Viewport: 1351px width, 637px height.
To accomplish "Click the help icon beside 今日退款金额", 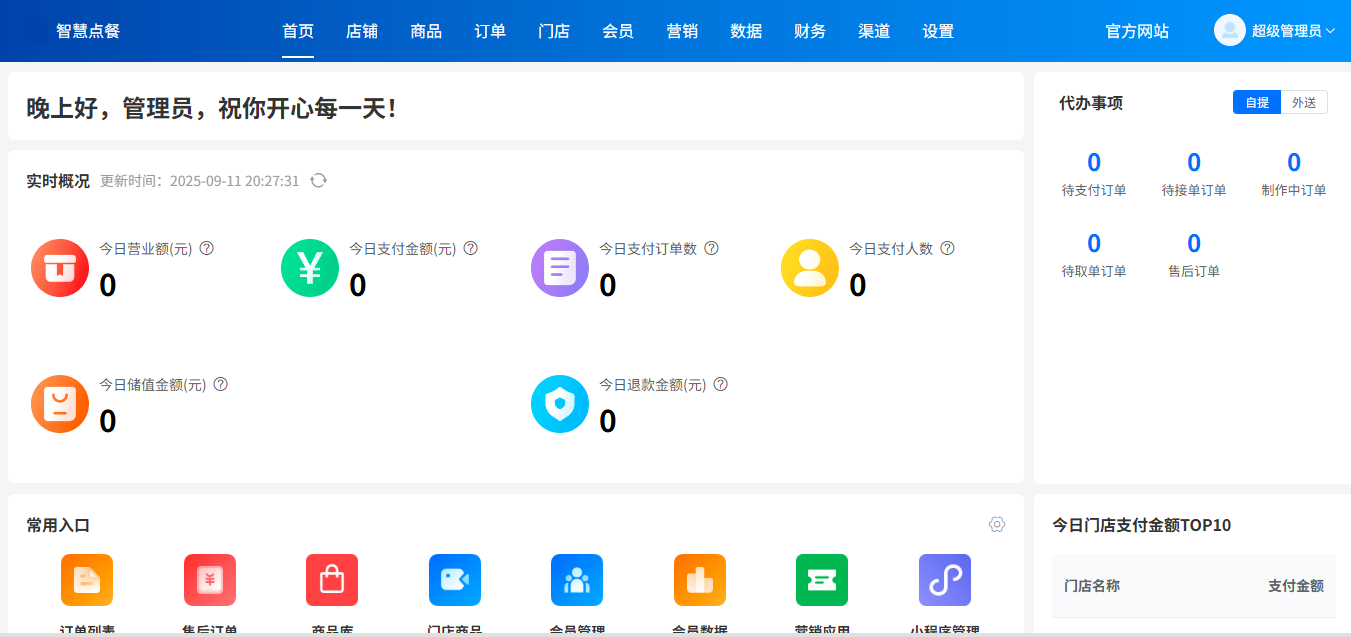I will click(x=721, y=383).
